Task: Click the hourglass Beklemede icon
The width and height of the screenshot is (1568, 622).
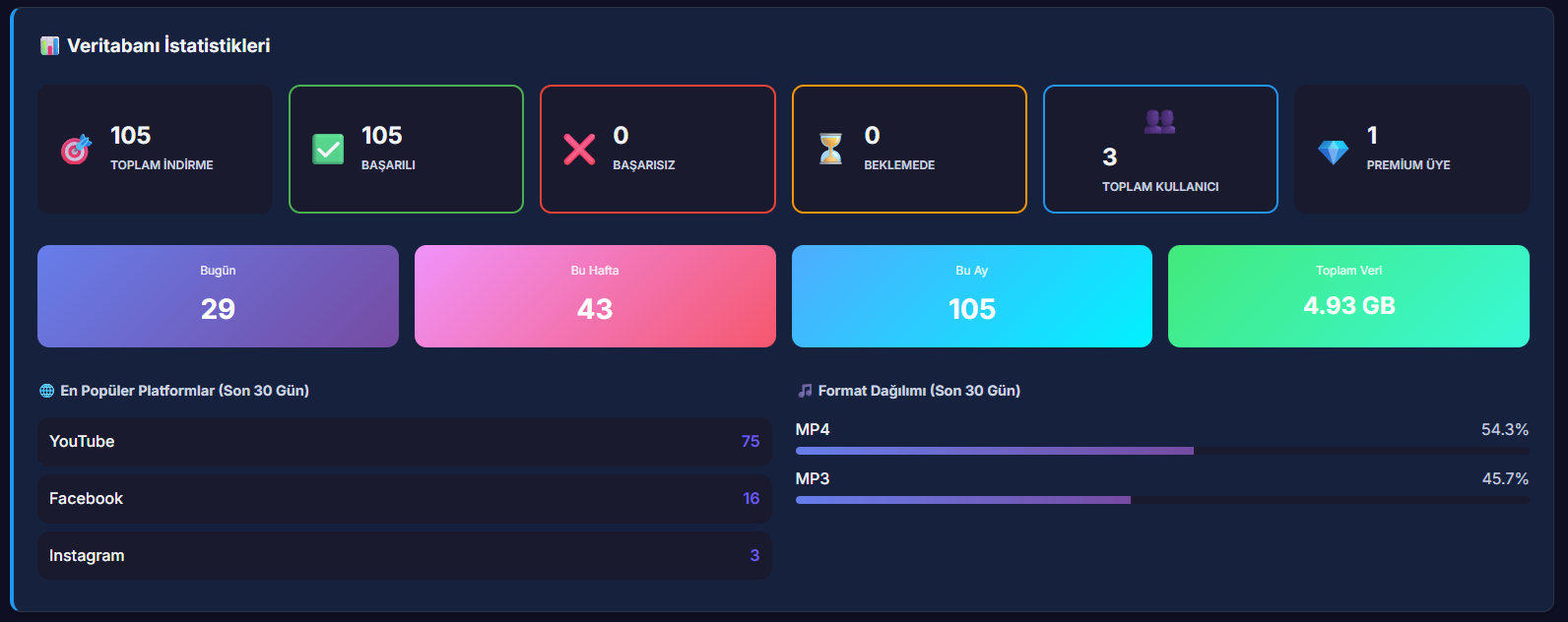Action: click(x=831, y=149)
